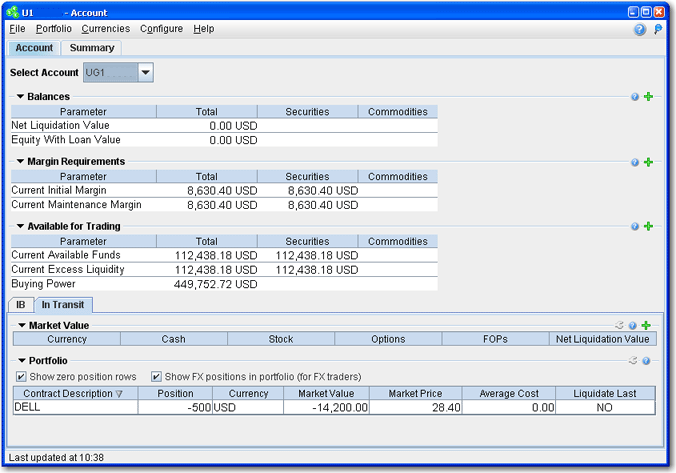Select the Current Maintenance Margin row

coord(224,204)
